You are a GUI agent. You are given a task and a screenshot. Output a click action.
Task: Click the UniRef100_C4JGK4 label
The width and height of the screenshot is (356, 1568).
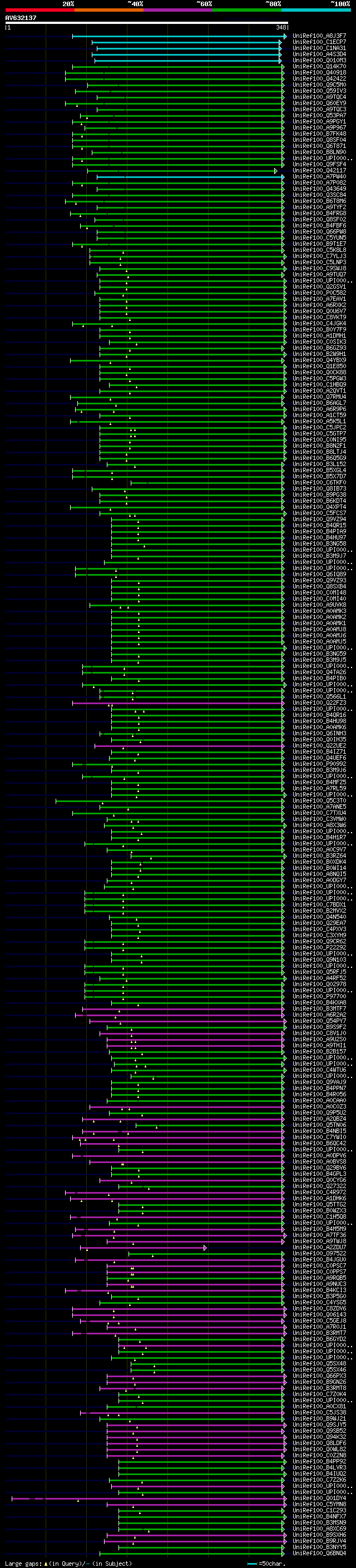pos(319,323)
